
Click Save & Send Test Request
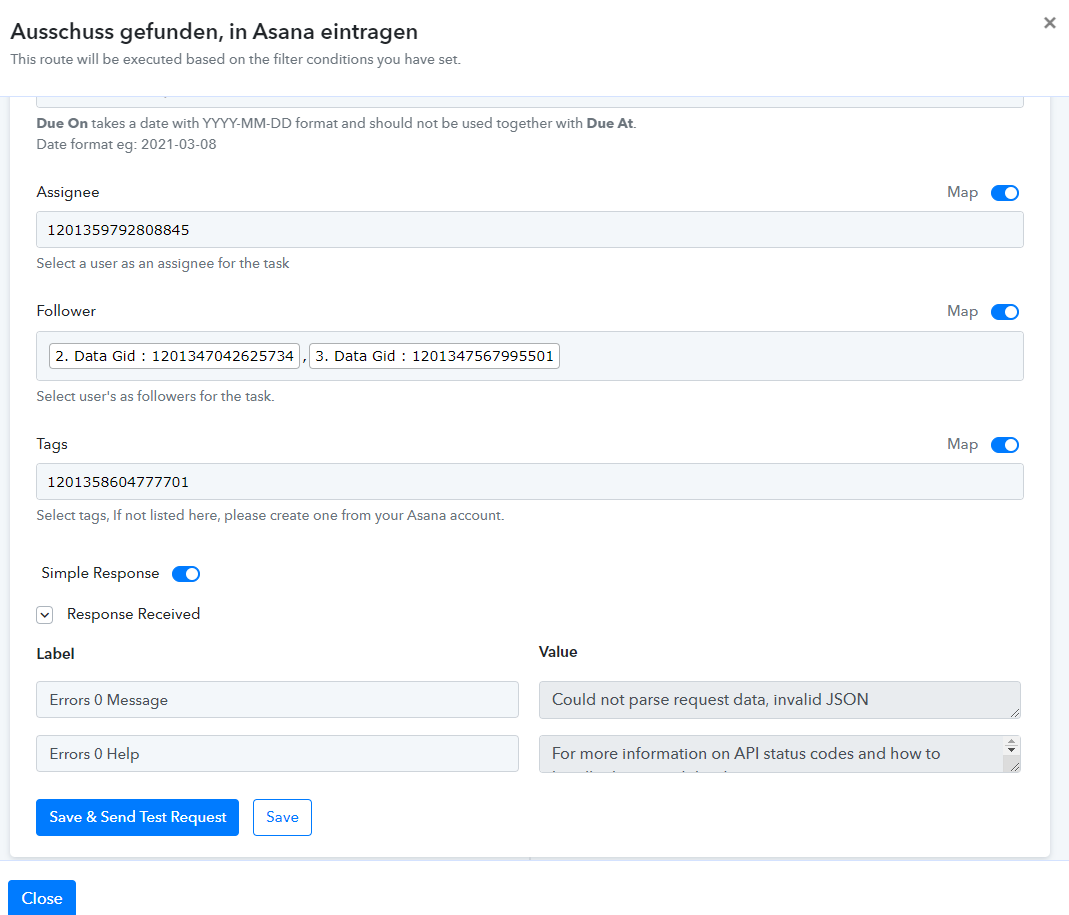click(138, 817)
